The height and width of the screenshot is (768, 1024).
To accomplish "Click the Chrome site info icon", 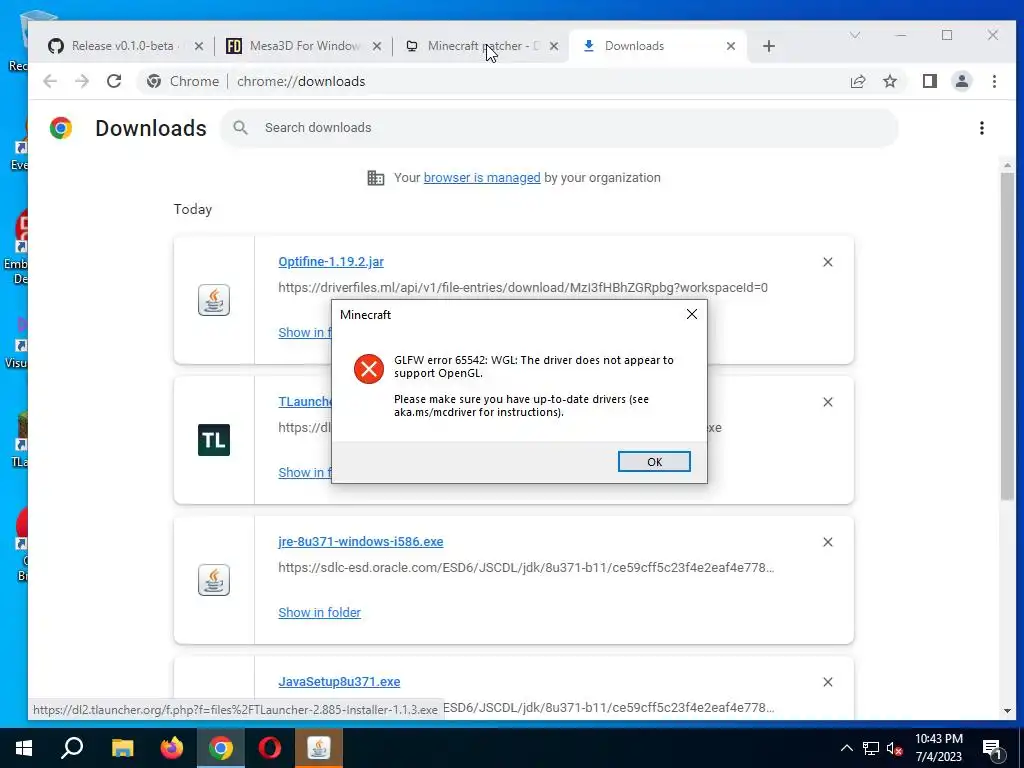I will [154, 81].
